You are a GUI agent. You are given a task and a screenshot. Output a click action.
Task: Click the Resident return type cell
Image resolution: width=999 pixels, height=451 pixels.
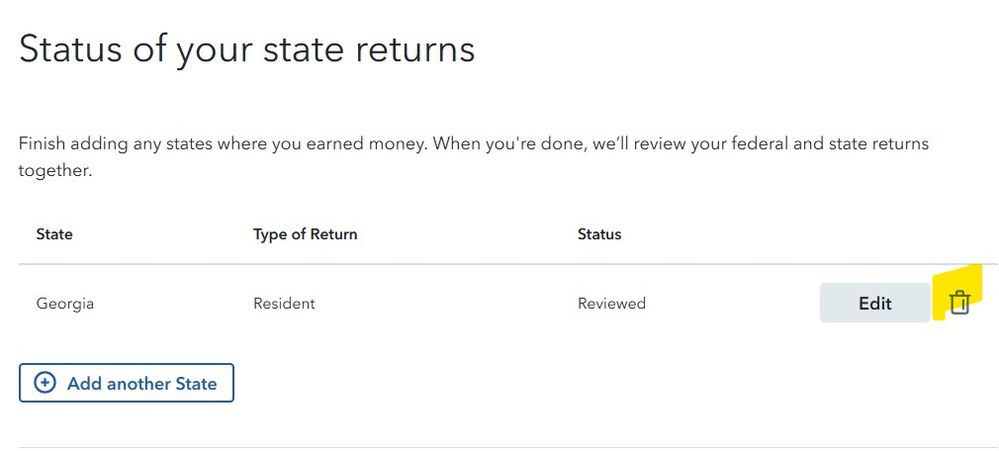[284, 303]
